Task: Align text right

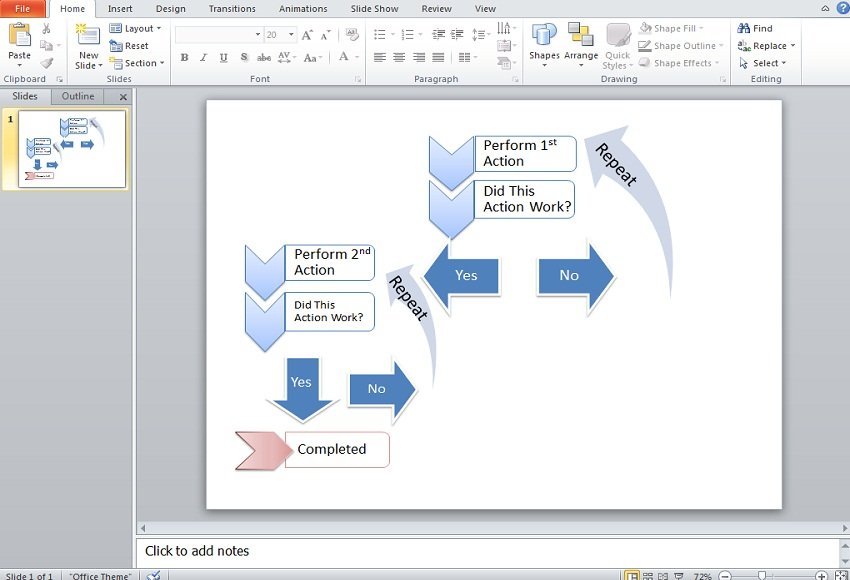Action: (x=418, y=57)
